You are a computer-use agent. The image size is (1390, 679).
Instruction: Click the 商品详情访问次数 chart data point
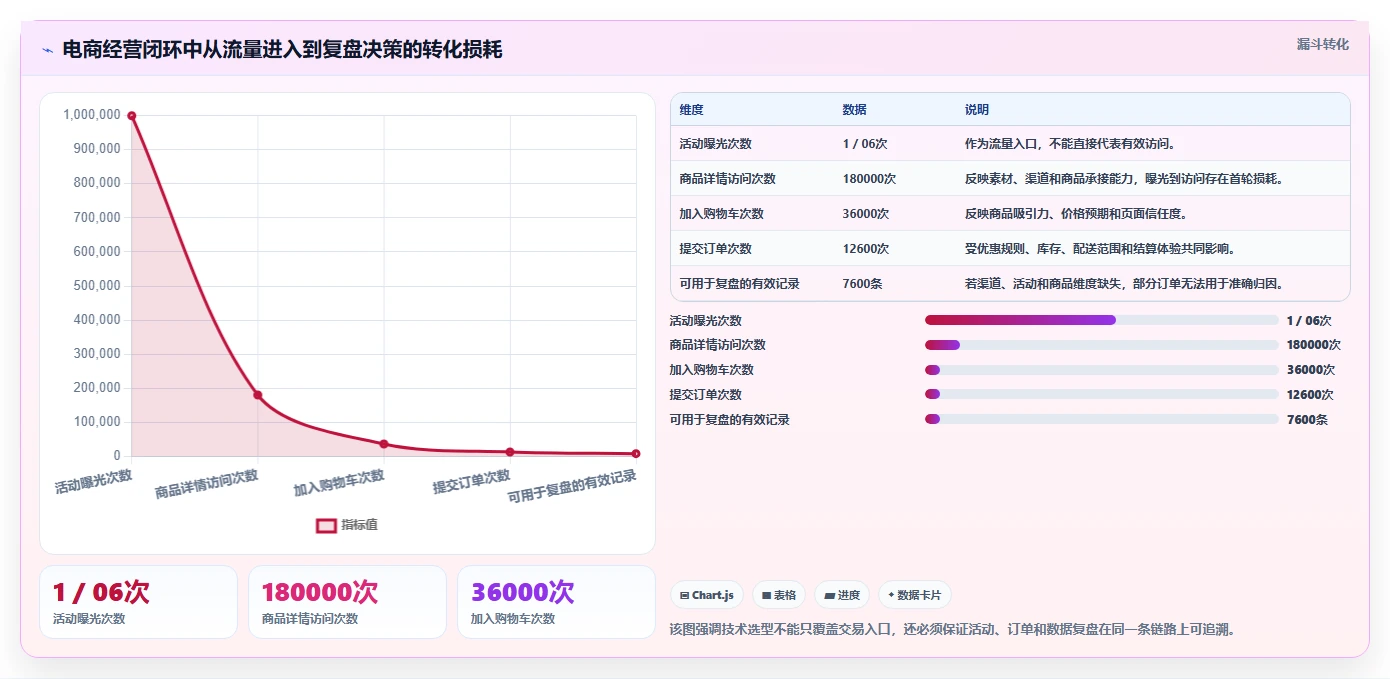pyautogui.click(x=258, y=395)
